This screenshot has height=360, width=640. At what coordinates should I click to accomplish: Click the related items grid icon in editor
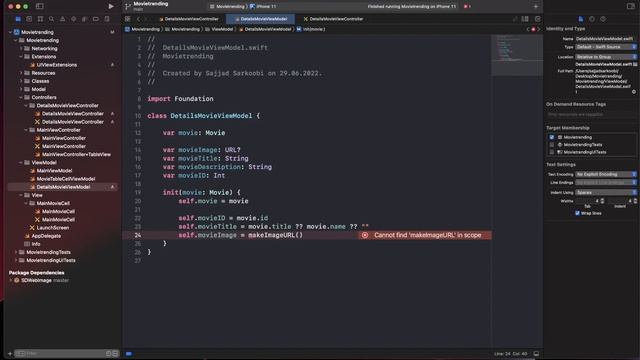point(128,19)
